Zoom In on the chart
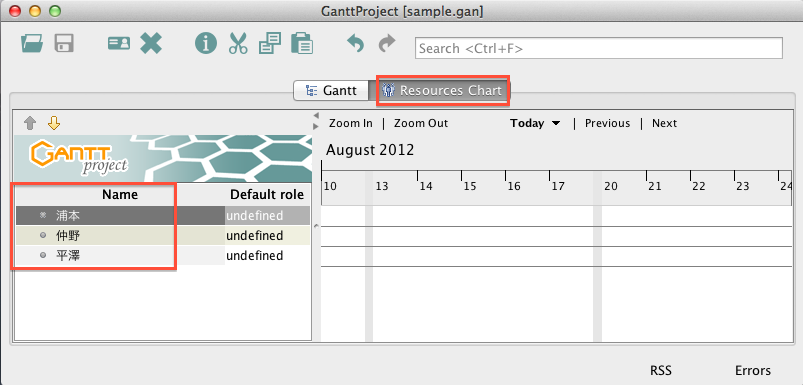 [351, 123]
